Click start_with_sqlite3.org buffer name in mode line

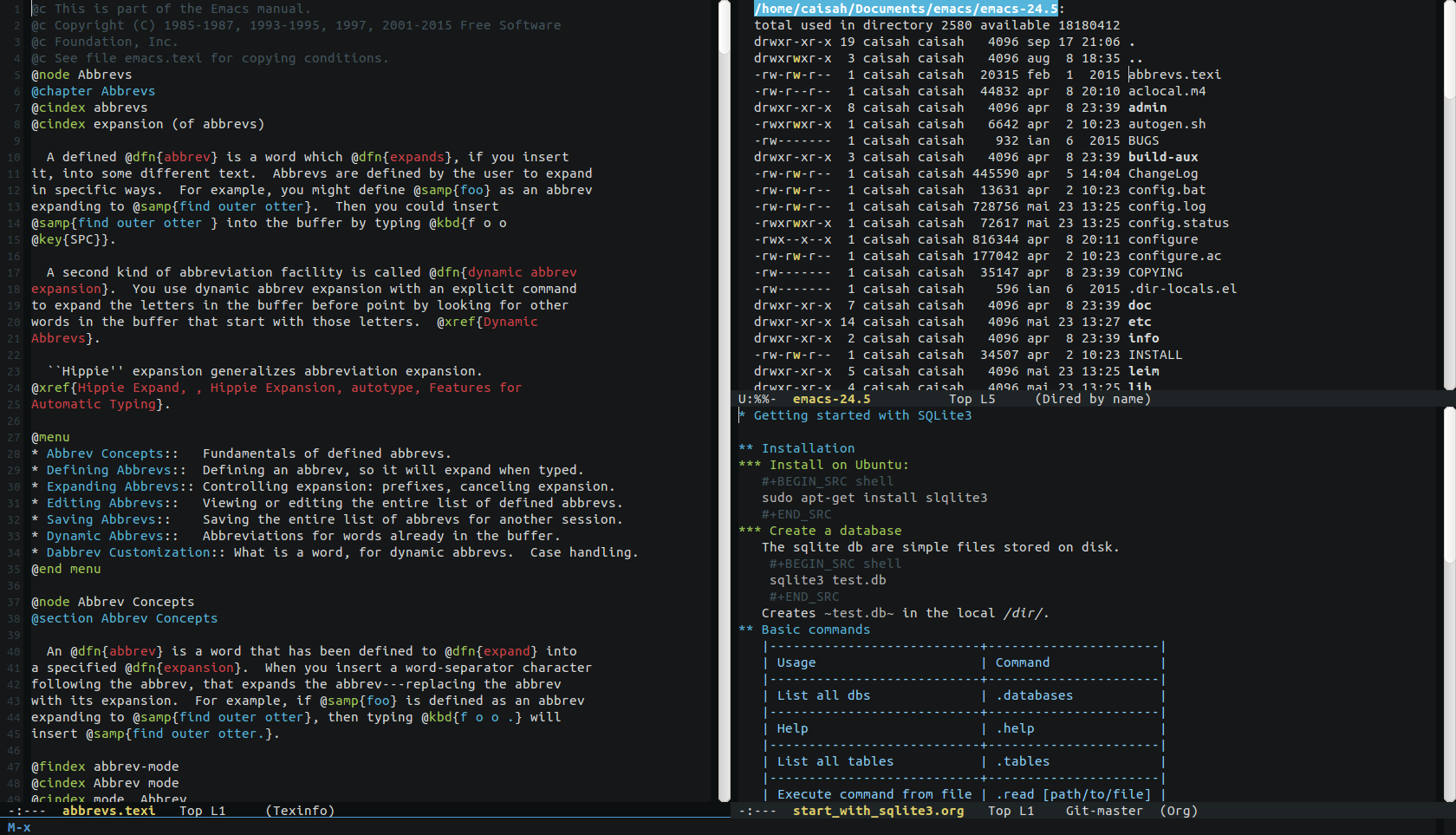click(879, 811)
